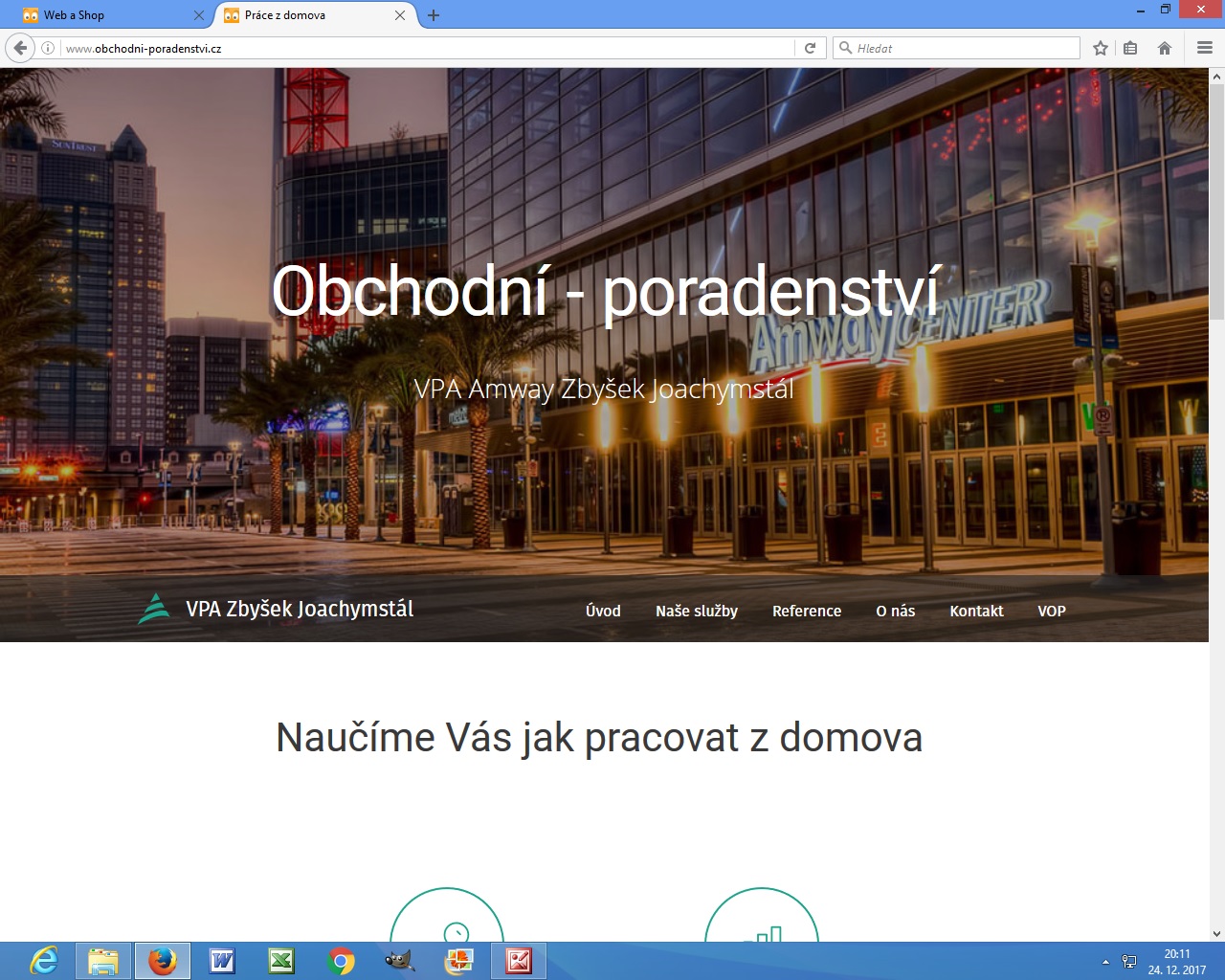Open the 'Kontakt' navigation link
Viewport: 1225px width, 980px height.
click(976, 611)
